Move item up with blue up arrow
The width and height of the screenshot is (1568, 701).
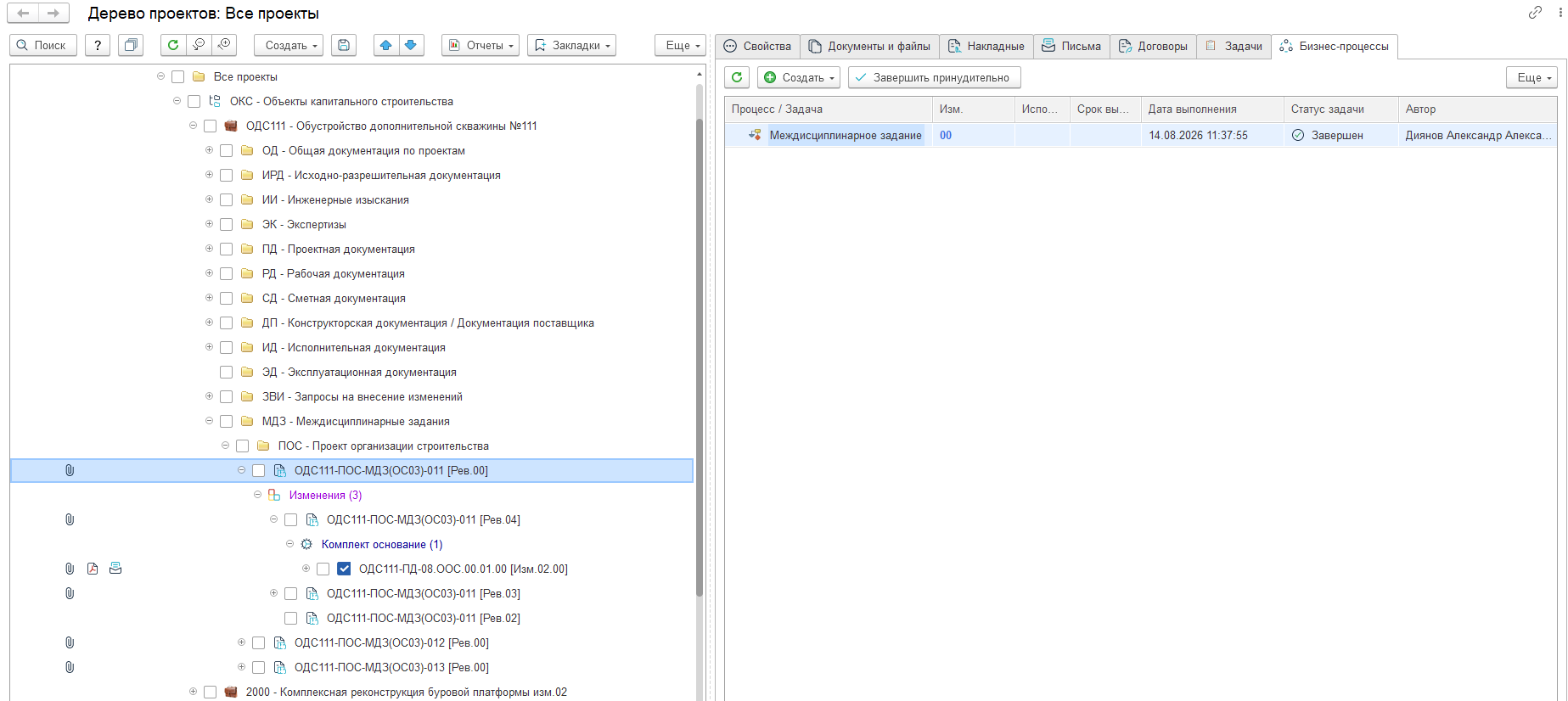(x=386, y=45)
